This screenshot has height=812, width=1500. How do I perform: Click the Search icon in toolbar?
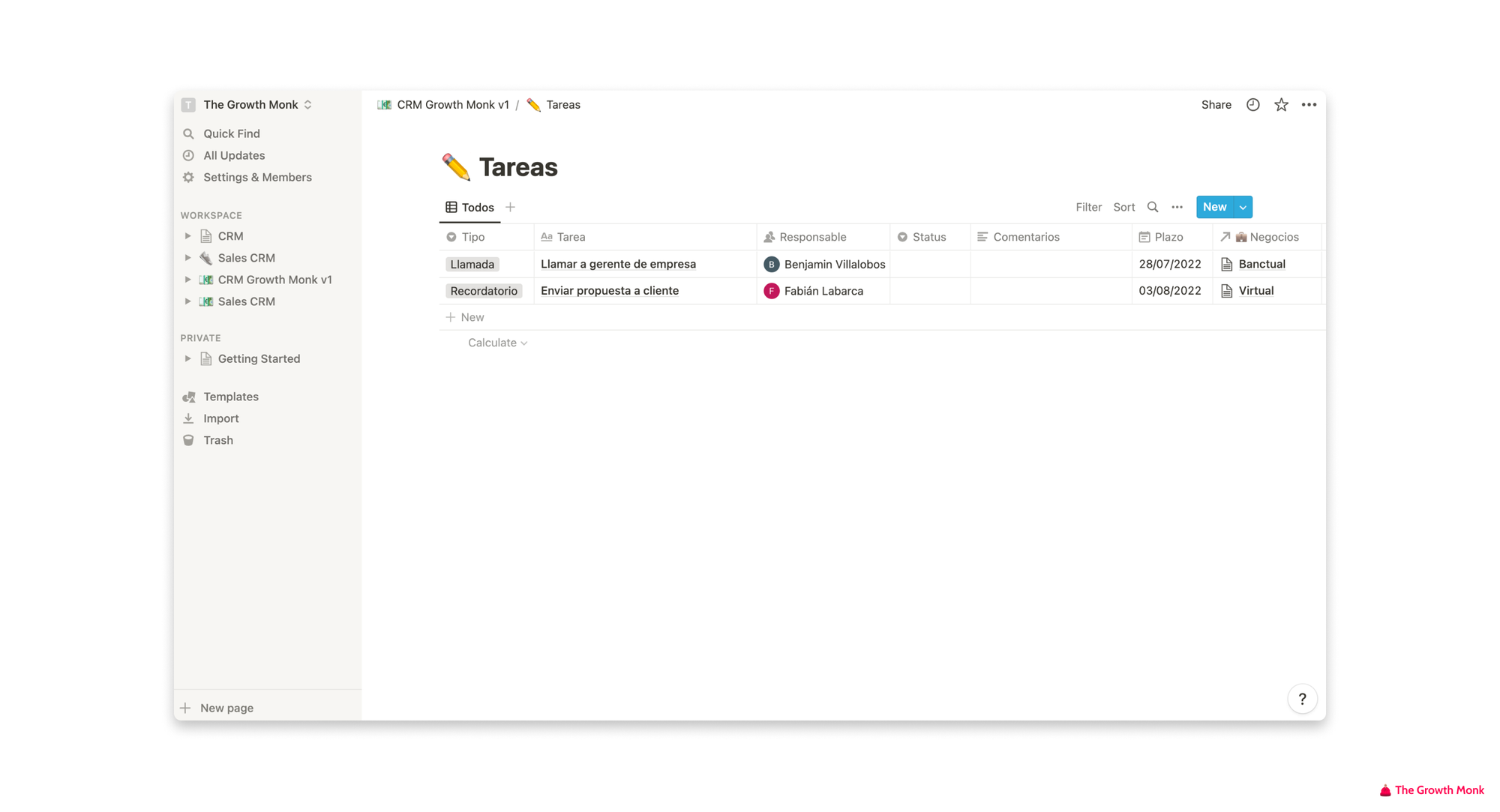1153,207
